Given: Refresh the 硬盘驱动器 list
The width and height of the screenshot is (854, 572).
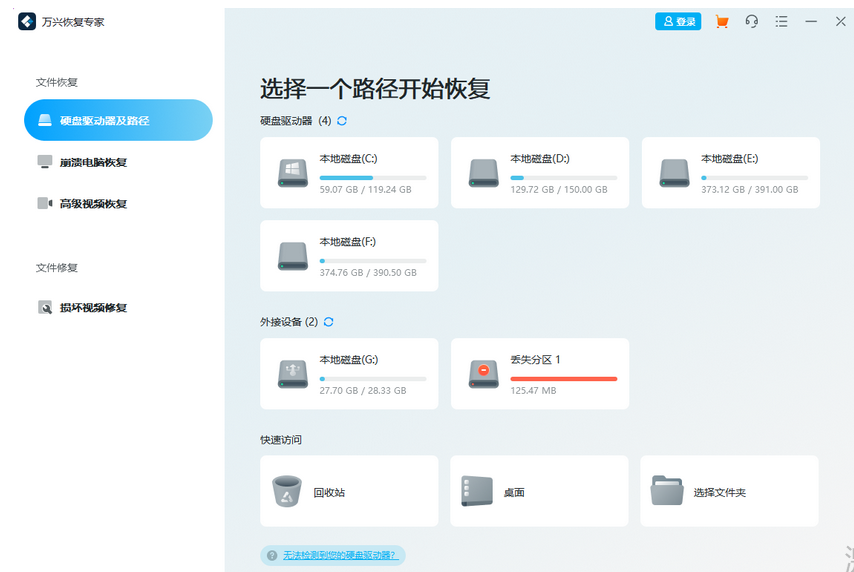Looking at the screenshot, I should [342, 121].
